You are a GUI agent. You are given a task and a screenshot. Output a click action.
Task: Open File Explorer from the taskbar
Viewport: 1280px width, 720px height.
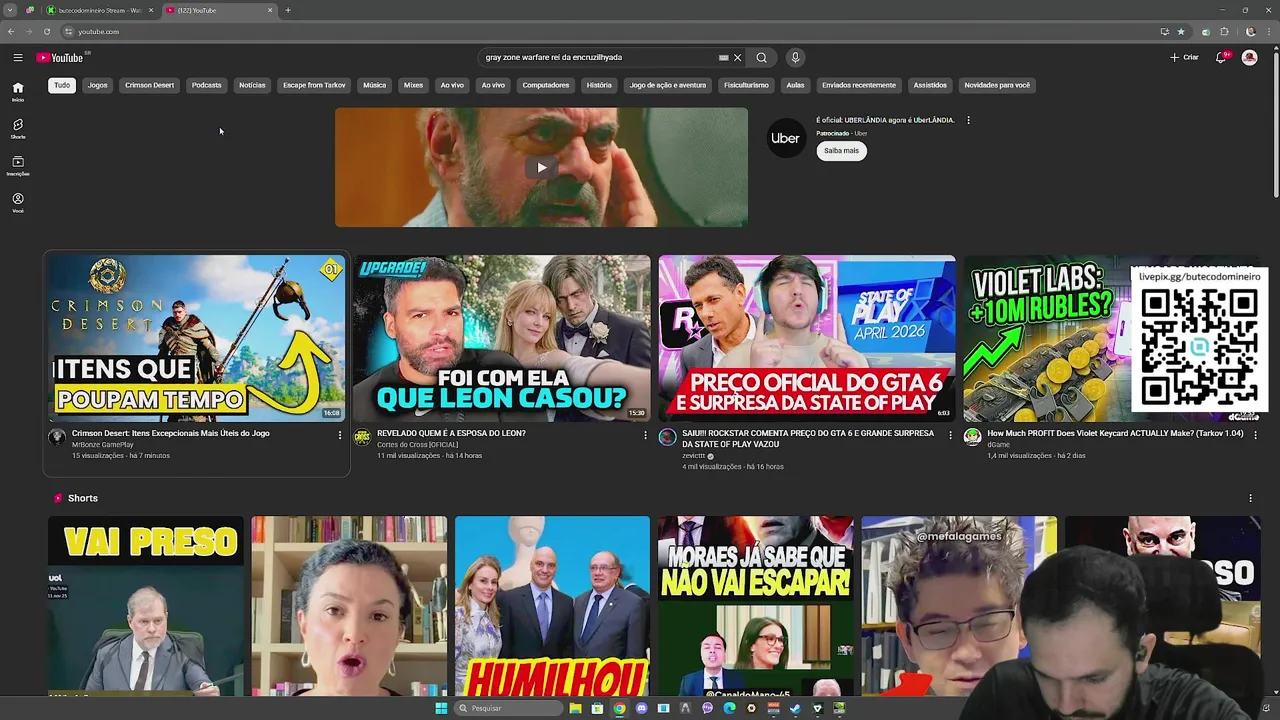tap(575, 708)
